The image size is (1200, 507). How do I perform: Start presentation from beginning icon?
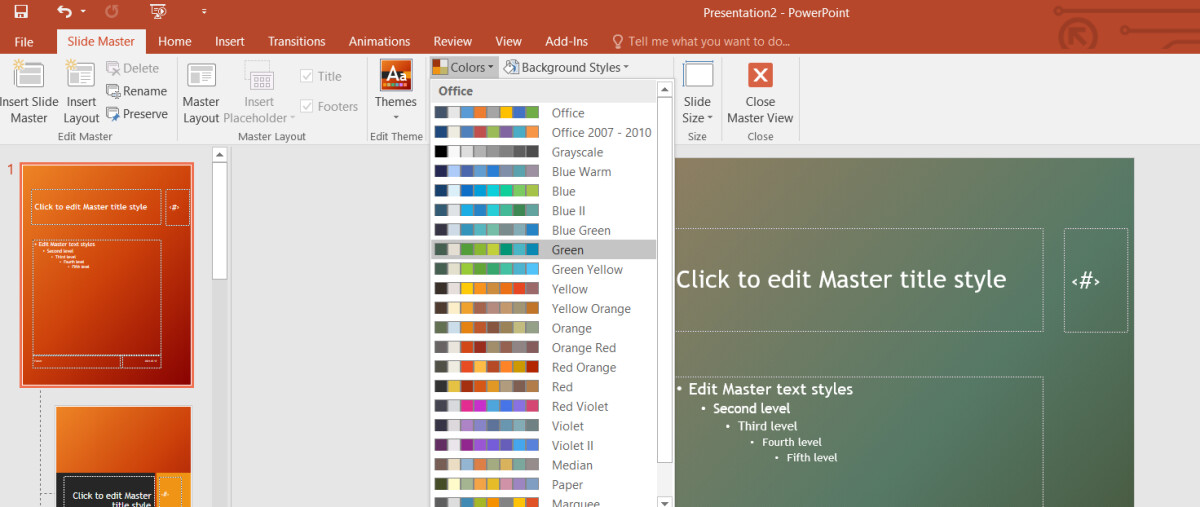(158, 12)
